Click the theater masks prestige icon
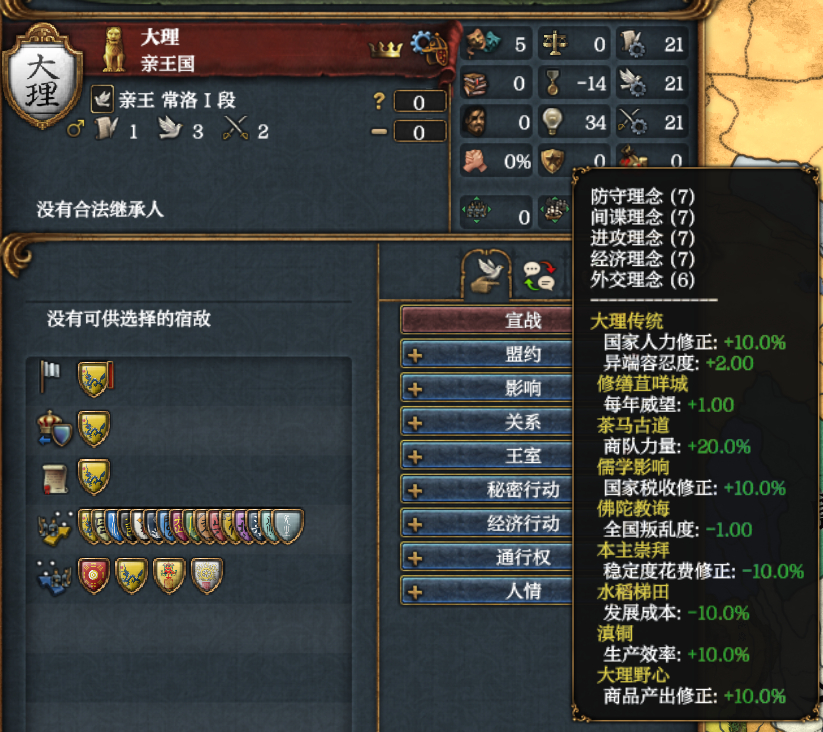Image resolution: width=823 pixels, height=732 pixels. (x=481, y=44)
